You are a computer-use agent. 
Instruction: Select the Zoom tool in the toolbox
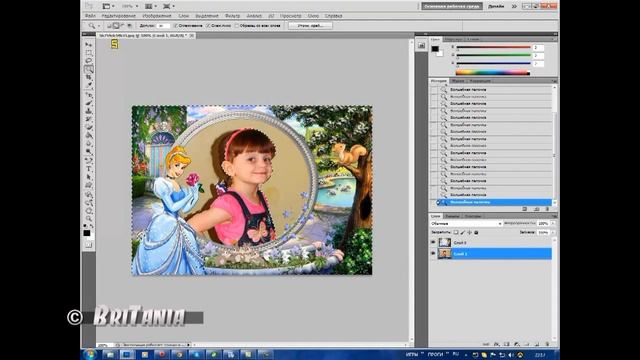[x=89, y=219]
